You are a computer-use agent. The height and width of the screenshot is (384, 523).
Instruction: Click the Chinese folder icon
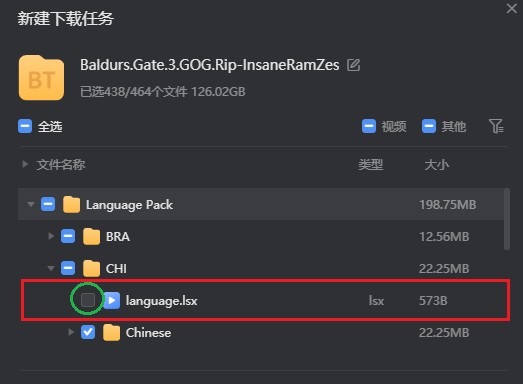(x=111, y=333)
